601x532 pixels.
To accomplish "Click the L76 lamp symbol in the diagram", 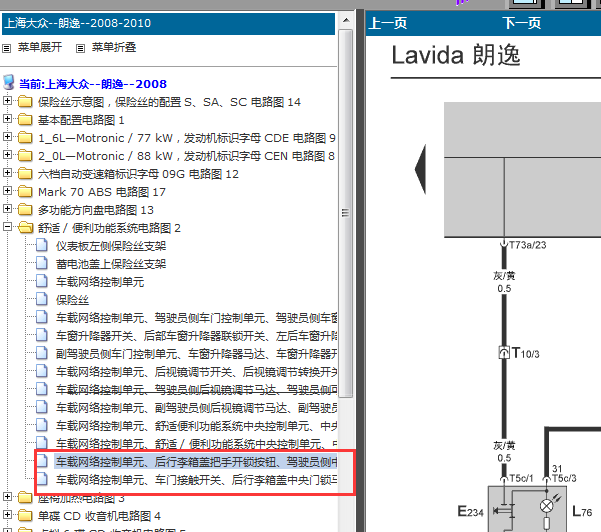I will [547, 506].
